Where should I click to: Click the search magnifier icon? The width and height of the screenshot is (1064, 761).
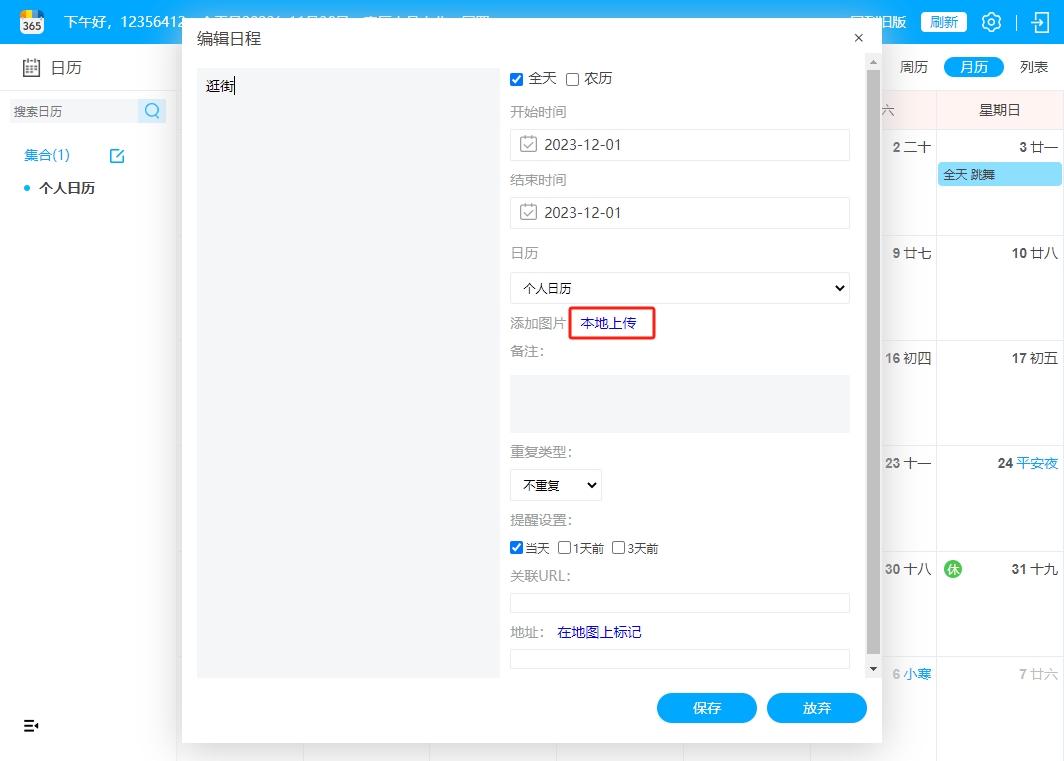152,111
